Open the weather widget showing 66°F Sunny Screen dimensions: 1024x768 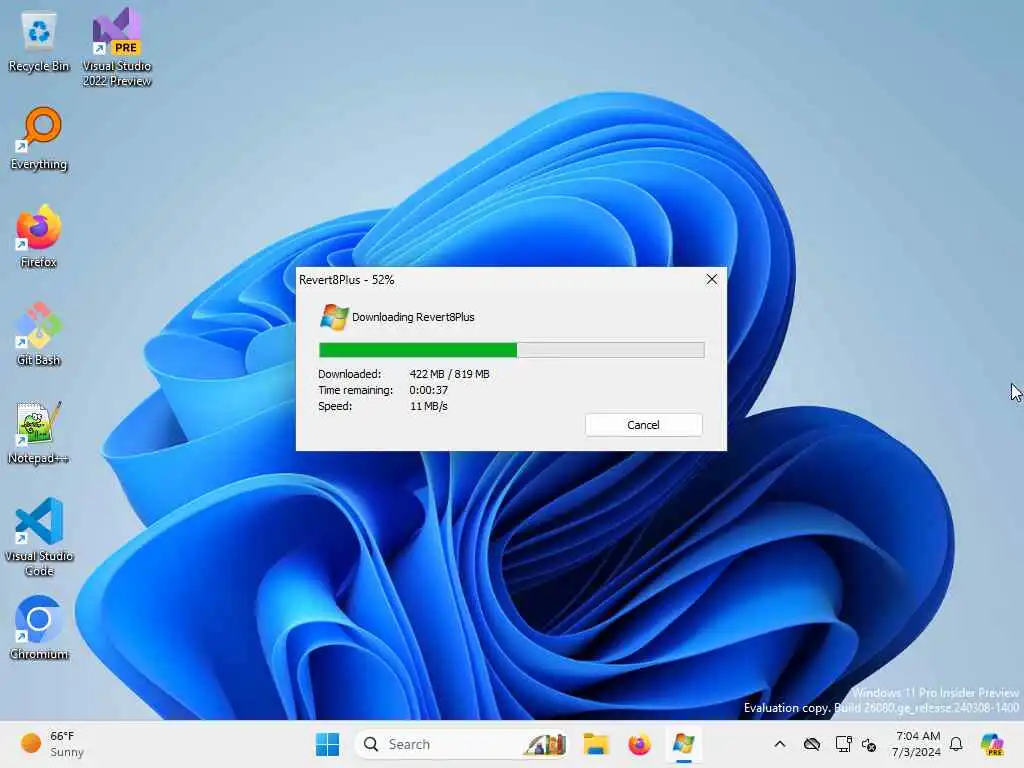52,744
